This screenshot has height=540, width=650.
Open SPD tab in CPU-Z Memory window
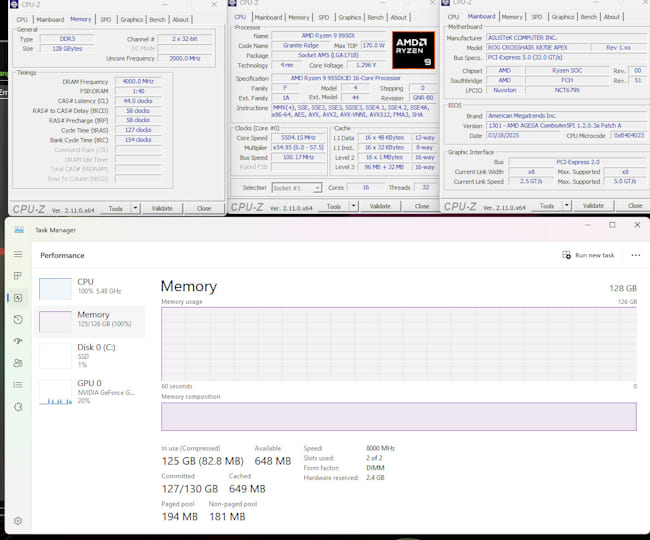106,19
